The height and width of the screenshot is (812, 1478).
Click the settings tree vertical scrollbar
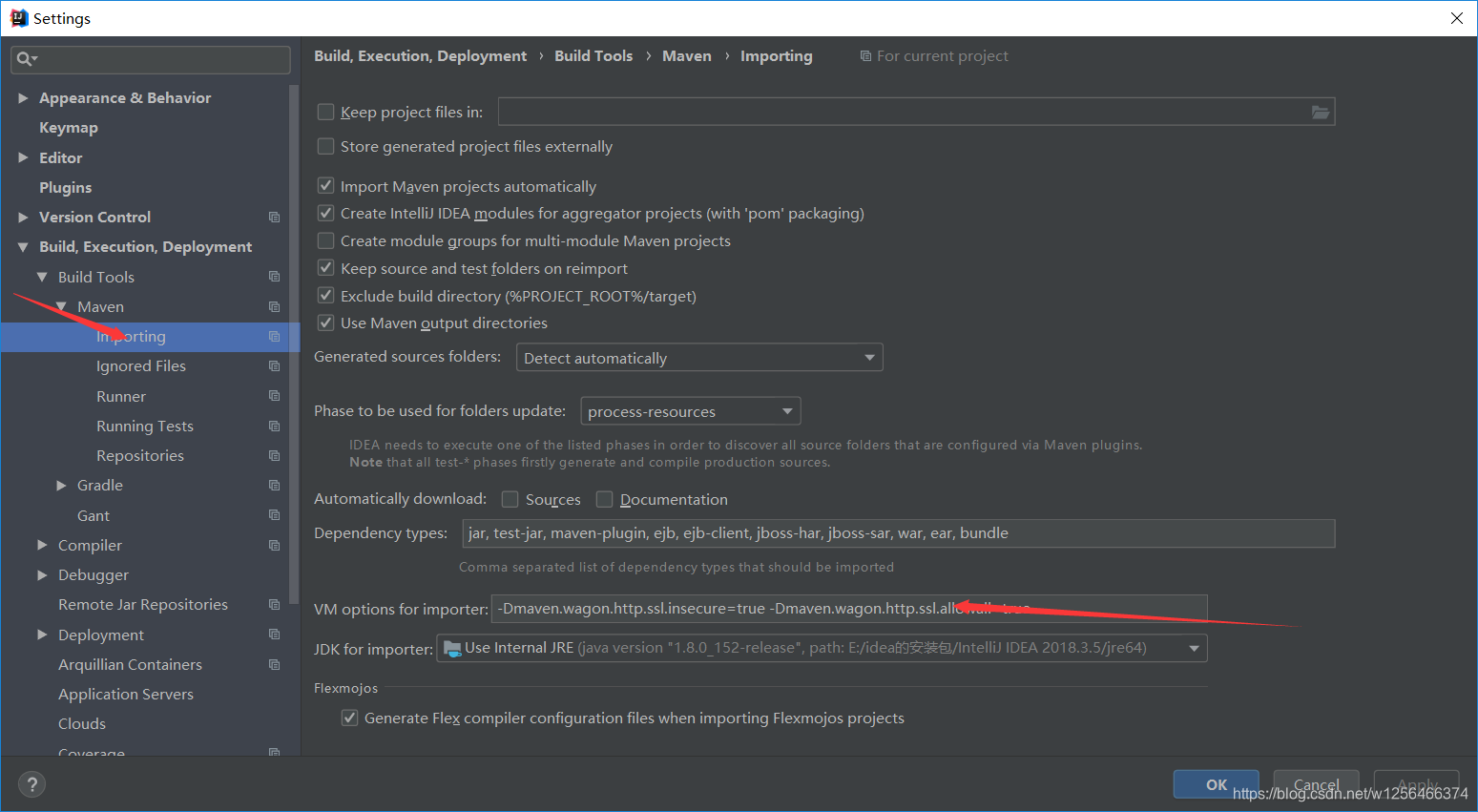click(294, 344)
